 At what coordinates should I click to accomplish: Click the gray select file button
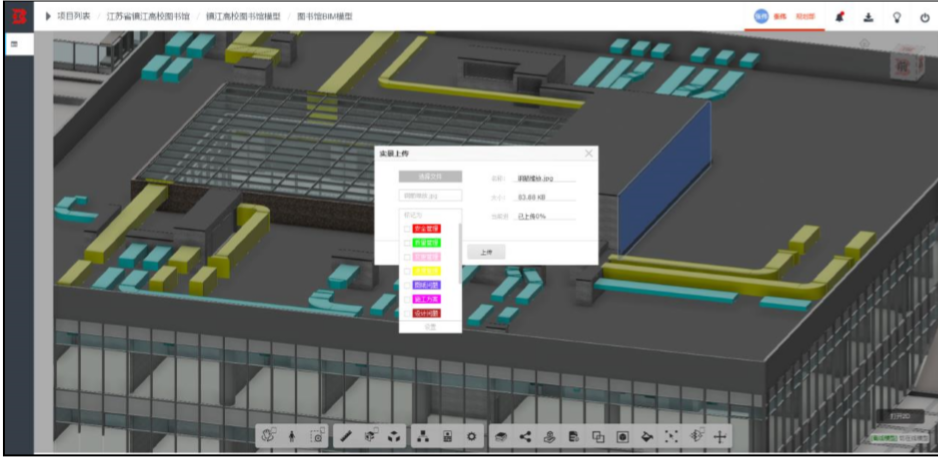click(x=430, y=176)
